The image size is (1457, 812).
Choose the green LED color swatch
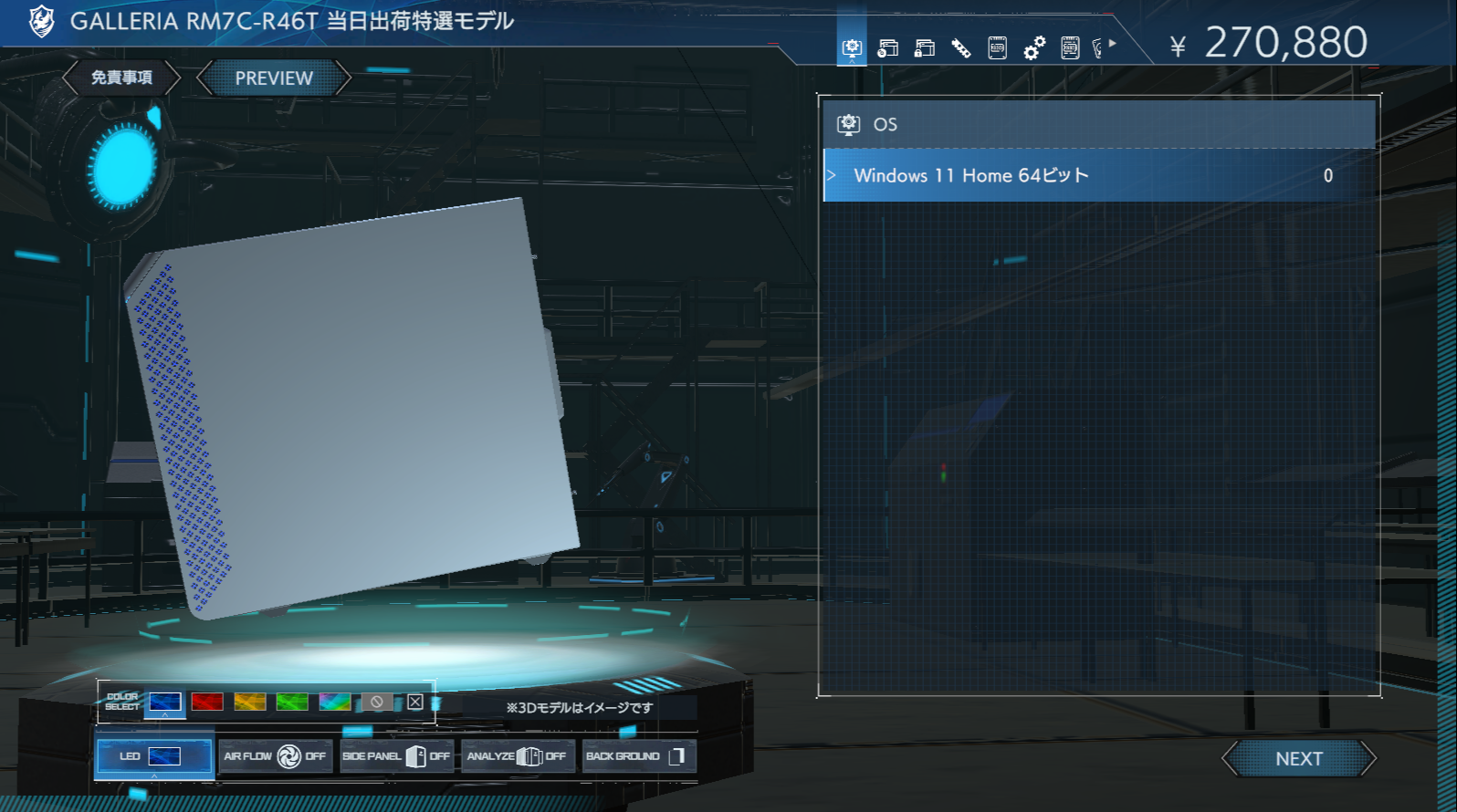[x=292, y=702]
